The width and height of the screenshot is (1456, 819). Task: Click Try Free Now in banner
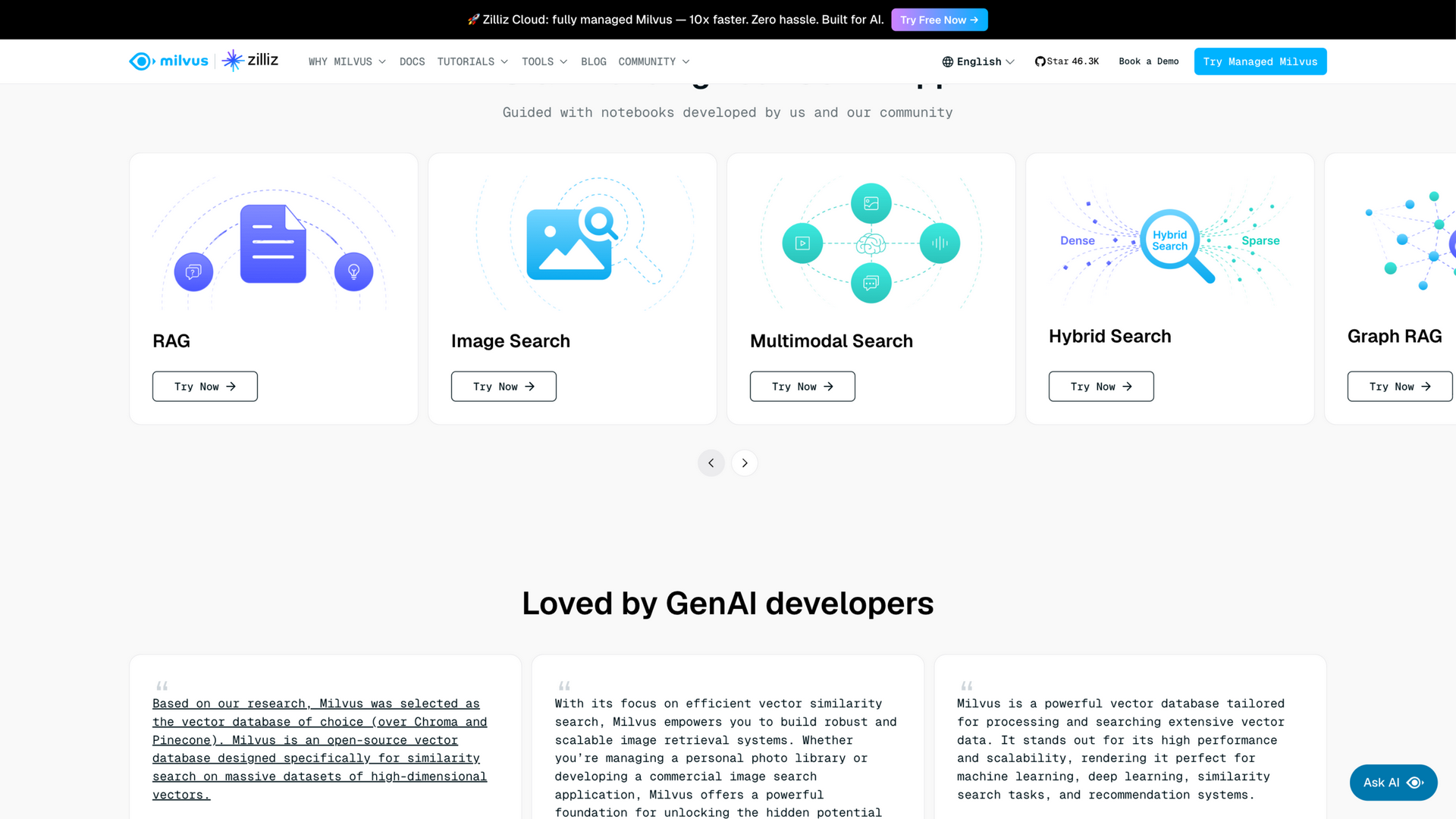click(939, 20)
